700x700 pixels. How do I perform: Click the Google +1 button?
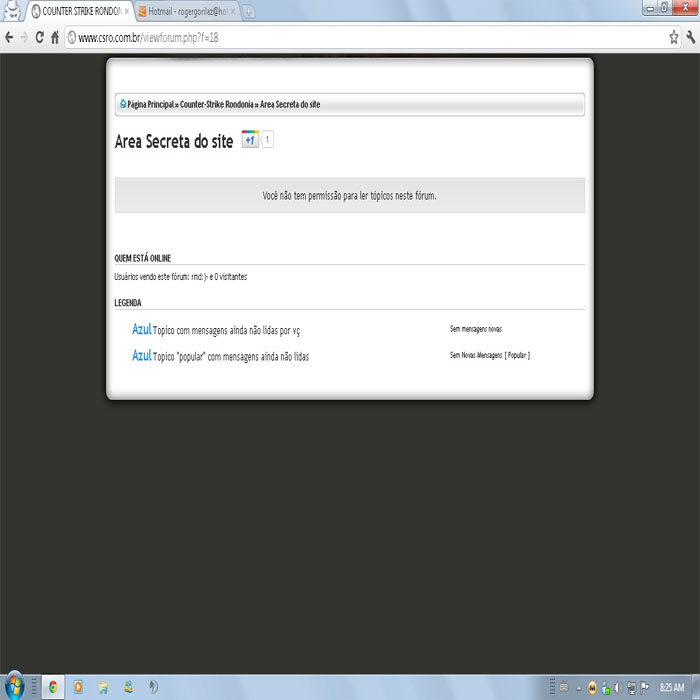(x=250, y=139)
